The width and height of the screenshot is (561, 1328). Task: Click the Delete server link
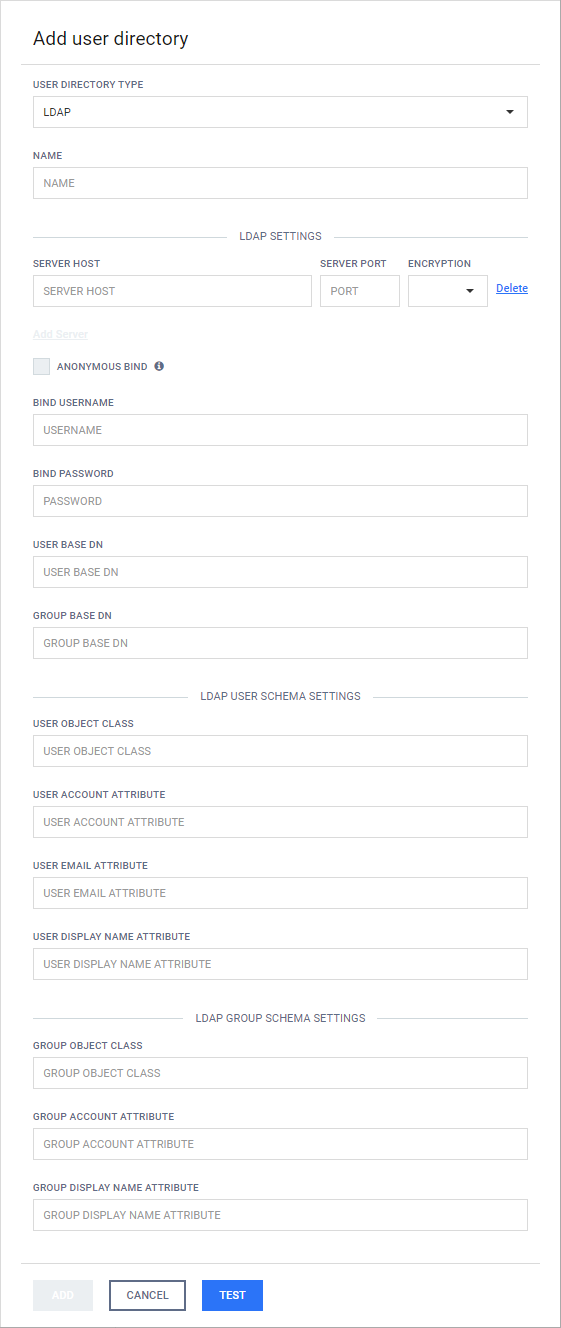(x=512, y=288)
